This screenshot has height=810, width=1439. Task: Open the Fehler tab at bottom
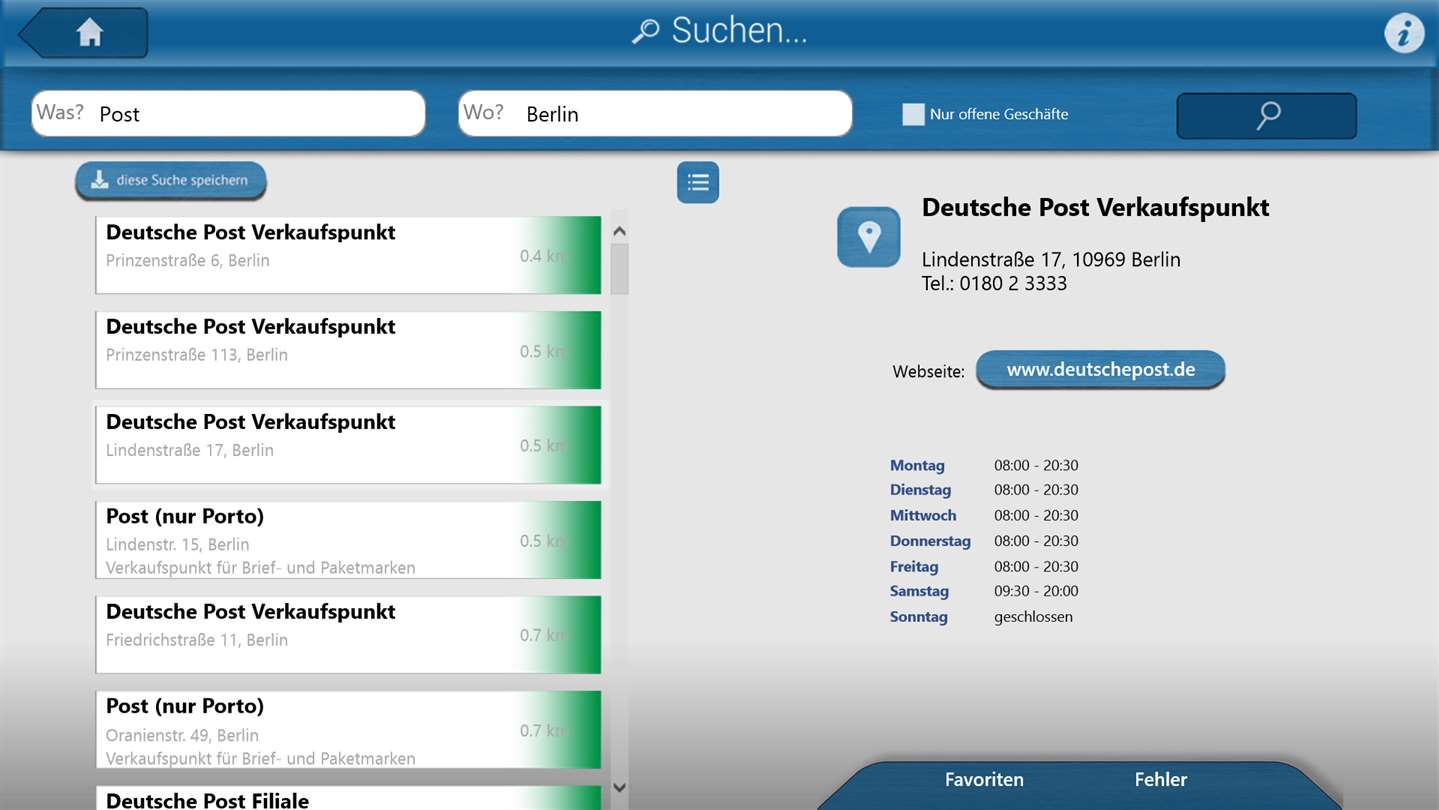(x=1161, y=779)
